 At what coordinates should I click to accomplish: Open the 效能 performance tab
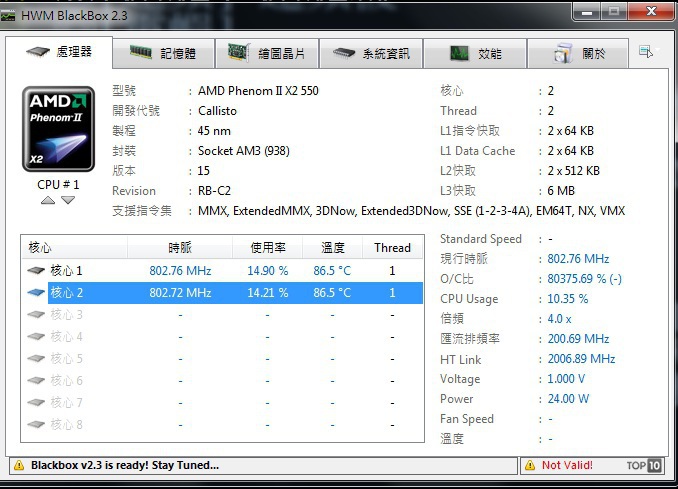click(x=475, y=54)
